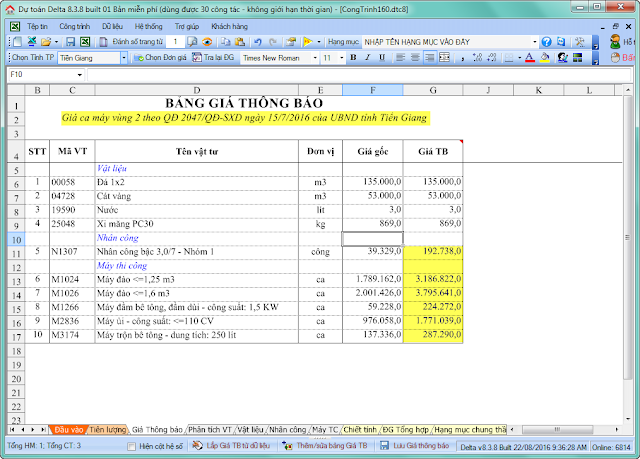Click the orange eye view icon
The width and height of the screenshot is (640, 459).
[x=207, y=42]
